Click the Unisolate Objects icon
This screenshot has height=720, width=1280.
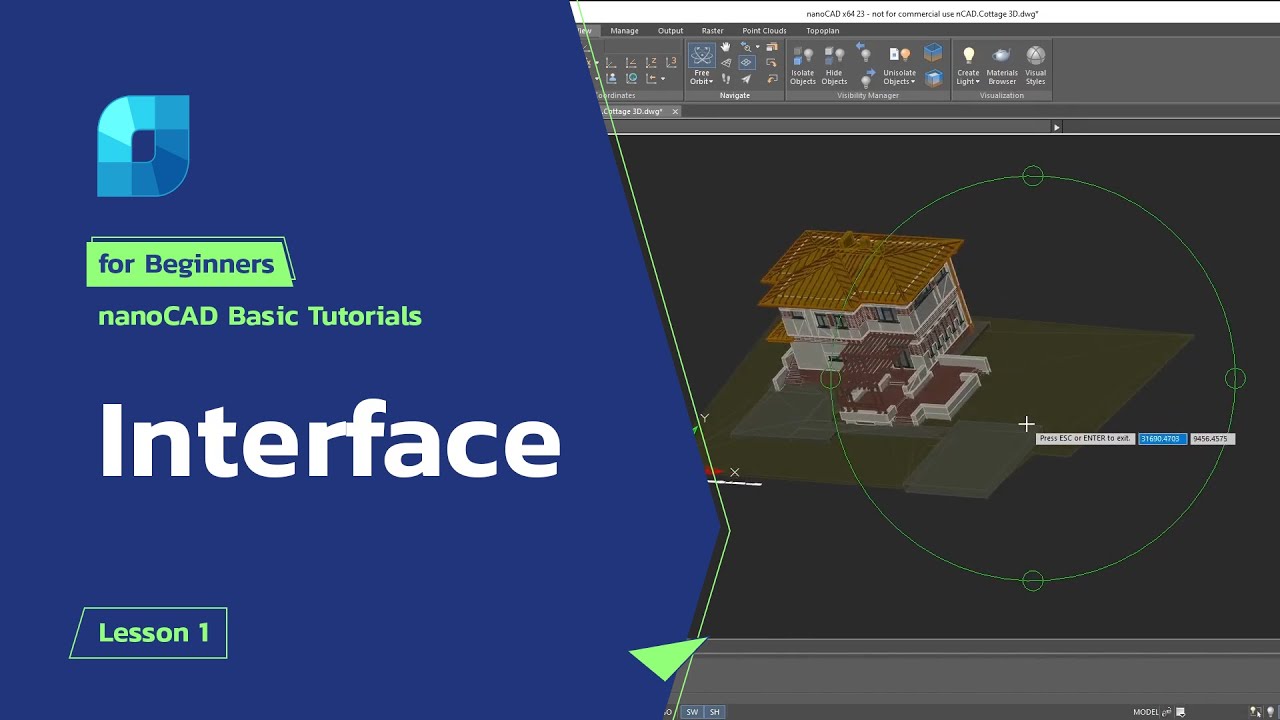[x=899, y=56]
